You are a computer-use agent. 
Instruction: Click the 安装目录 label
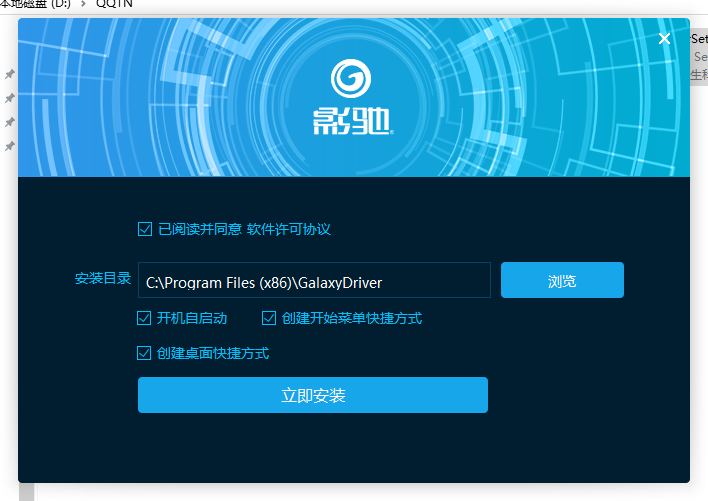click(103, 278)
